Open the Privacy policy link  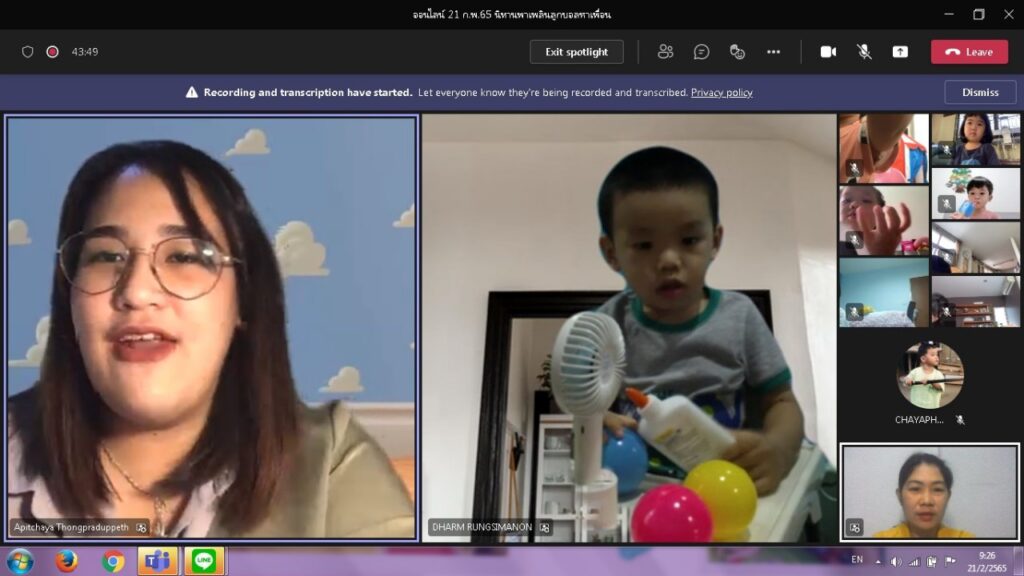(721, 93)
